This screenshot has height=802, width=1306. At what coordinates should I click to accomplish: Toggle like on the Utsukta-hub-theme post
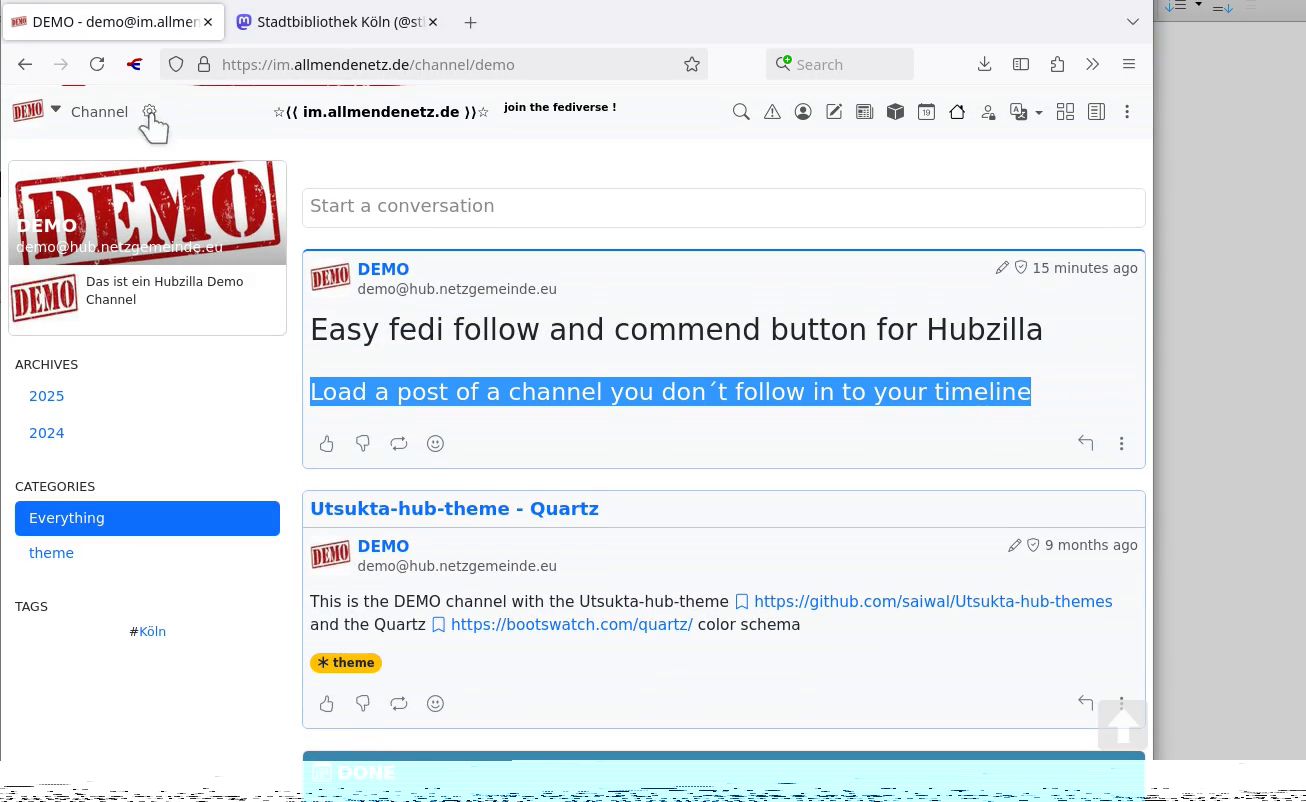pos(327,704)
